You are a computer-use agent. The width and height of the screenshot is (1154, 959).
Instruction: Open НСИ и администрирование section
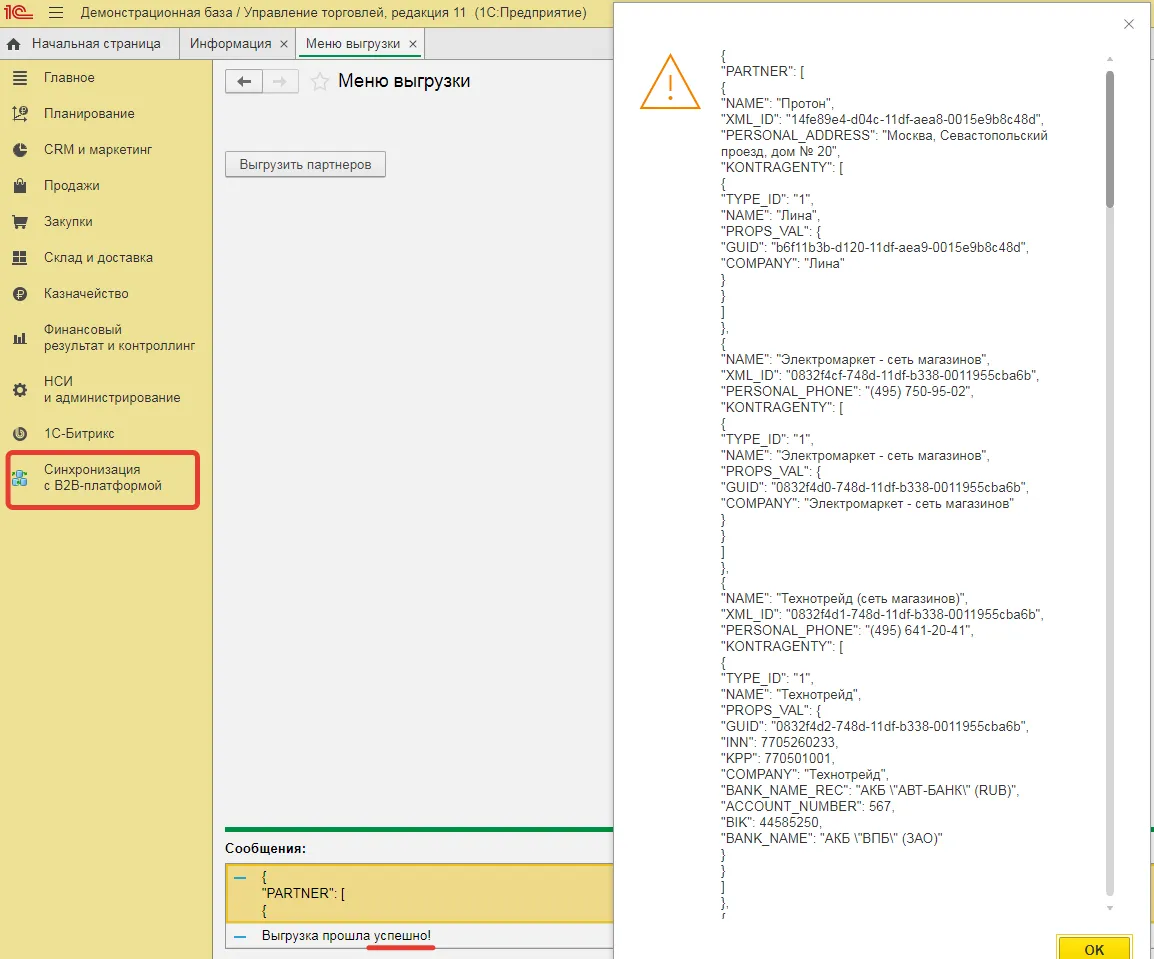[112, 389]
